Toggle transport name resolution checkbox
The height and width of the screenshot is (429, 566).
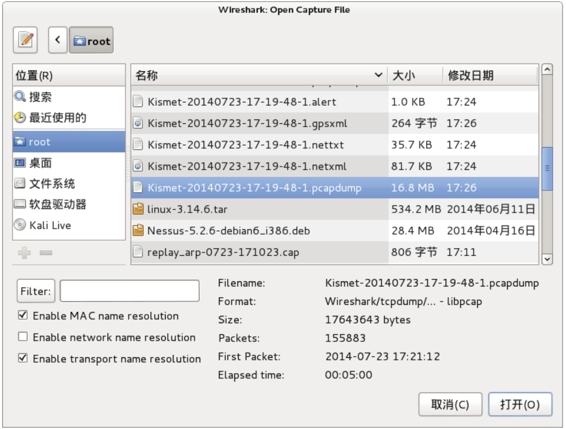(x=23, y=358)
